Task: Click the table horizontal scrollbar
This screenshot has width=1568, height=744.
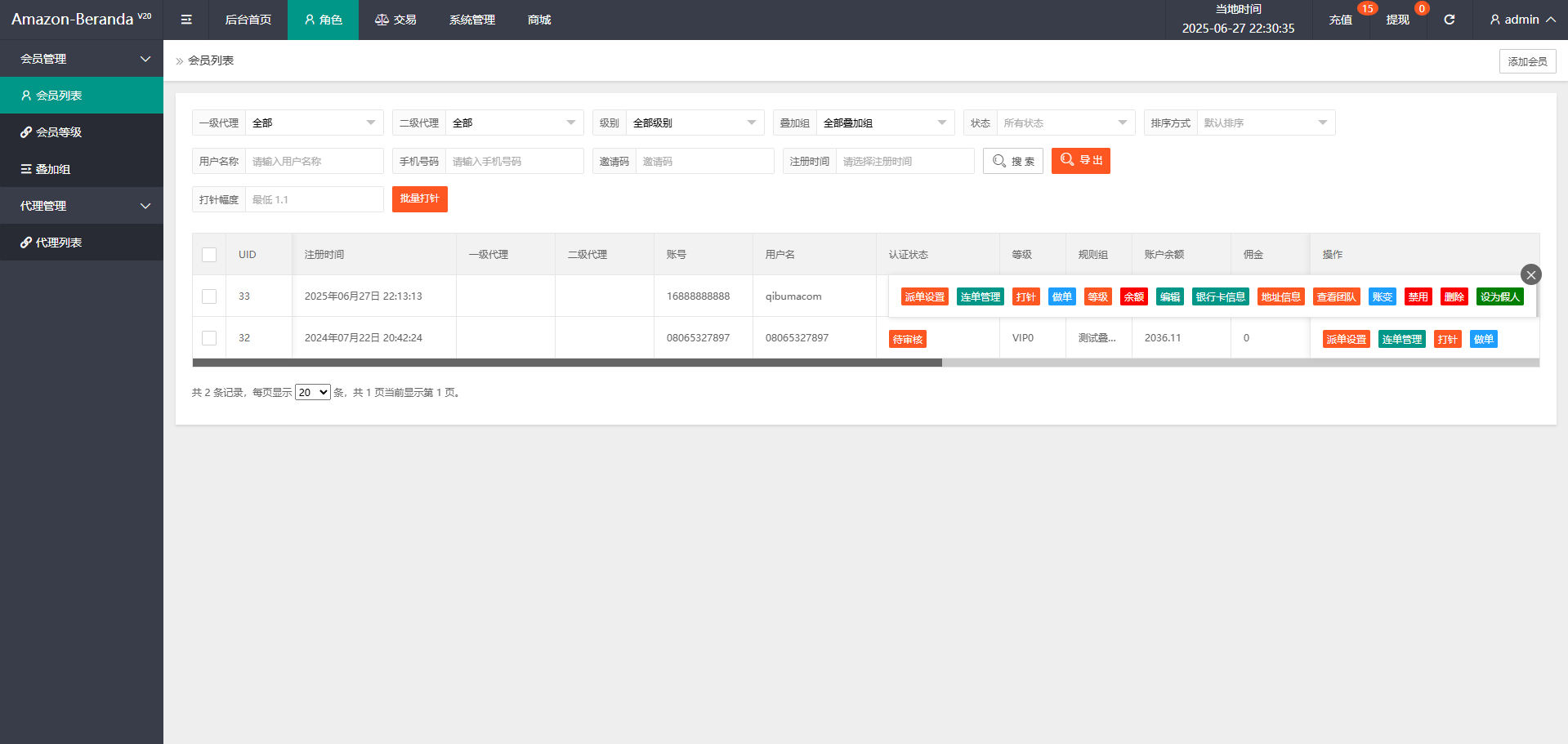Action: coord(567,363)
